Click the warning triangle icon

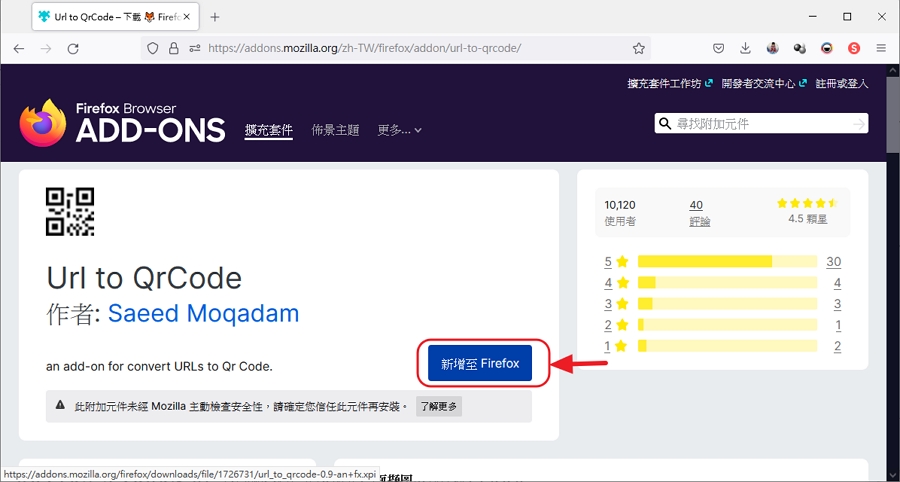click(x=60, y=405)
